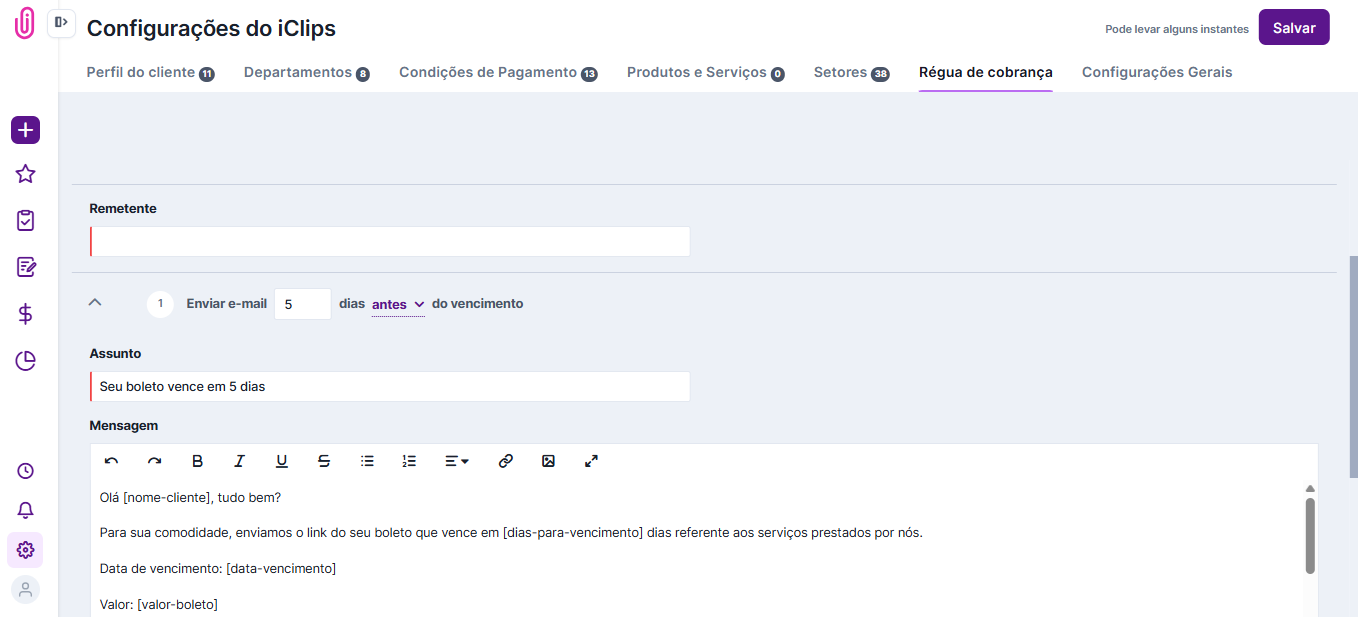Click 'Data de vencimento: [data-vencimento]' line
Viewport: 1358px width, 617px height.
click(218, 569)
